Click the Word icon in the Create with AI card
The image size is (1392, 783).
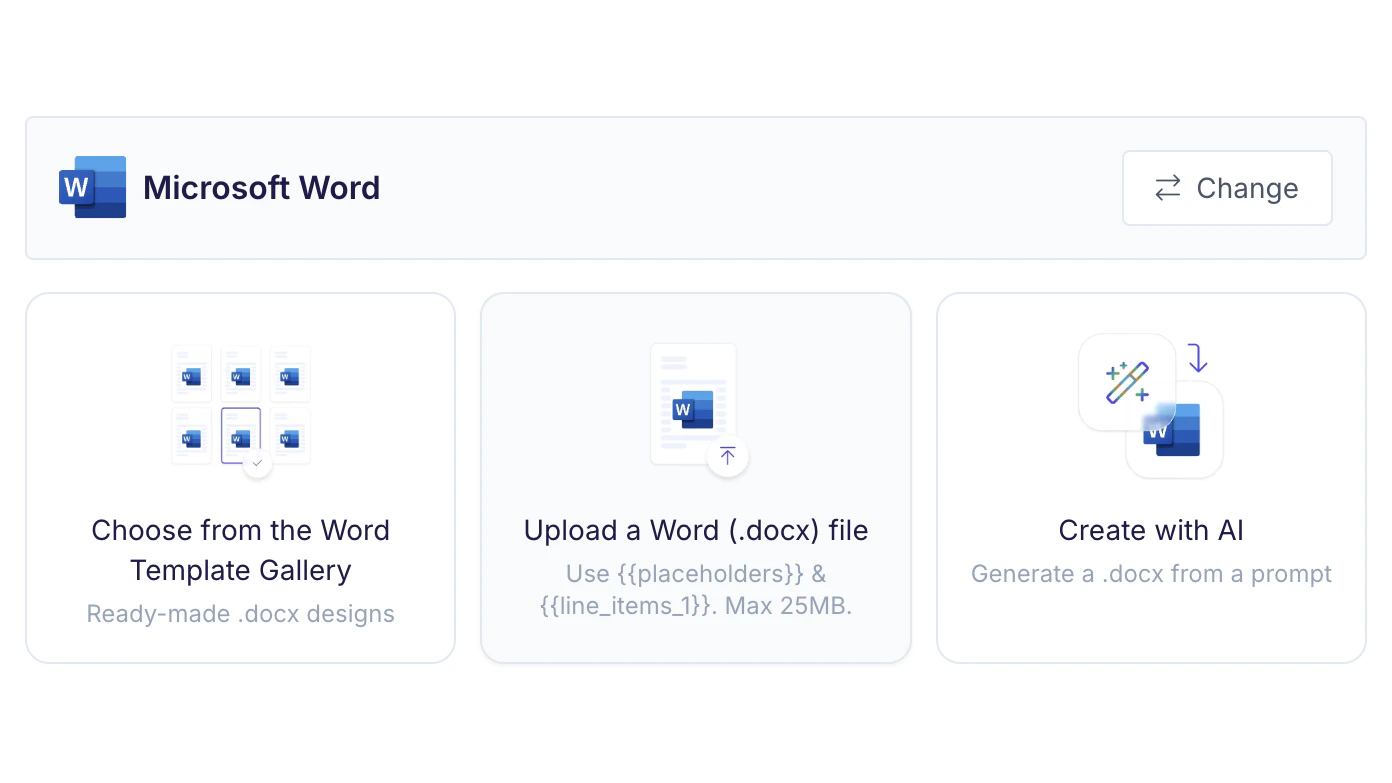1172,430
